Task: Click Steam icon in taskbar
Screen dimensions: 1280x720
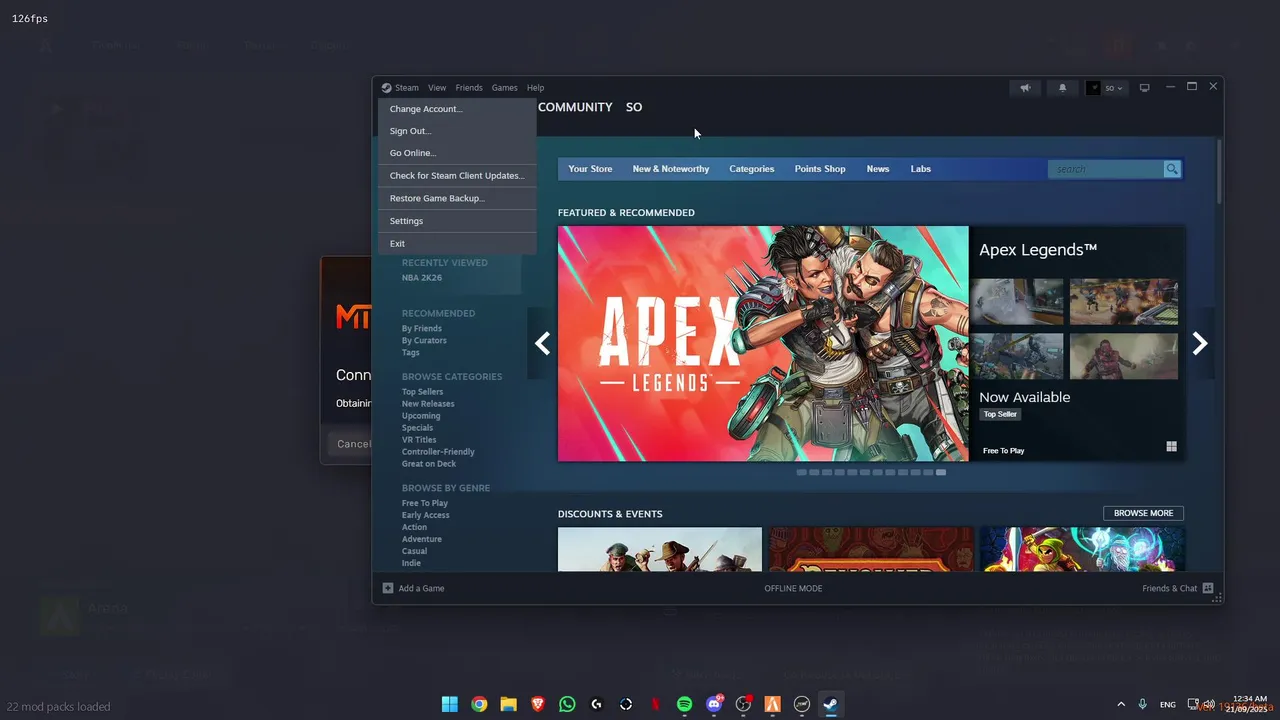Action: pos(830,704)
